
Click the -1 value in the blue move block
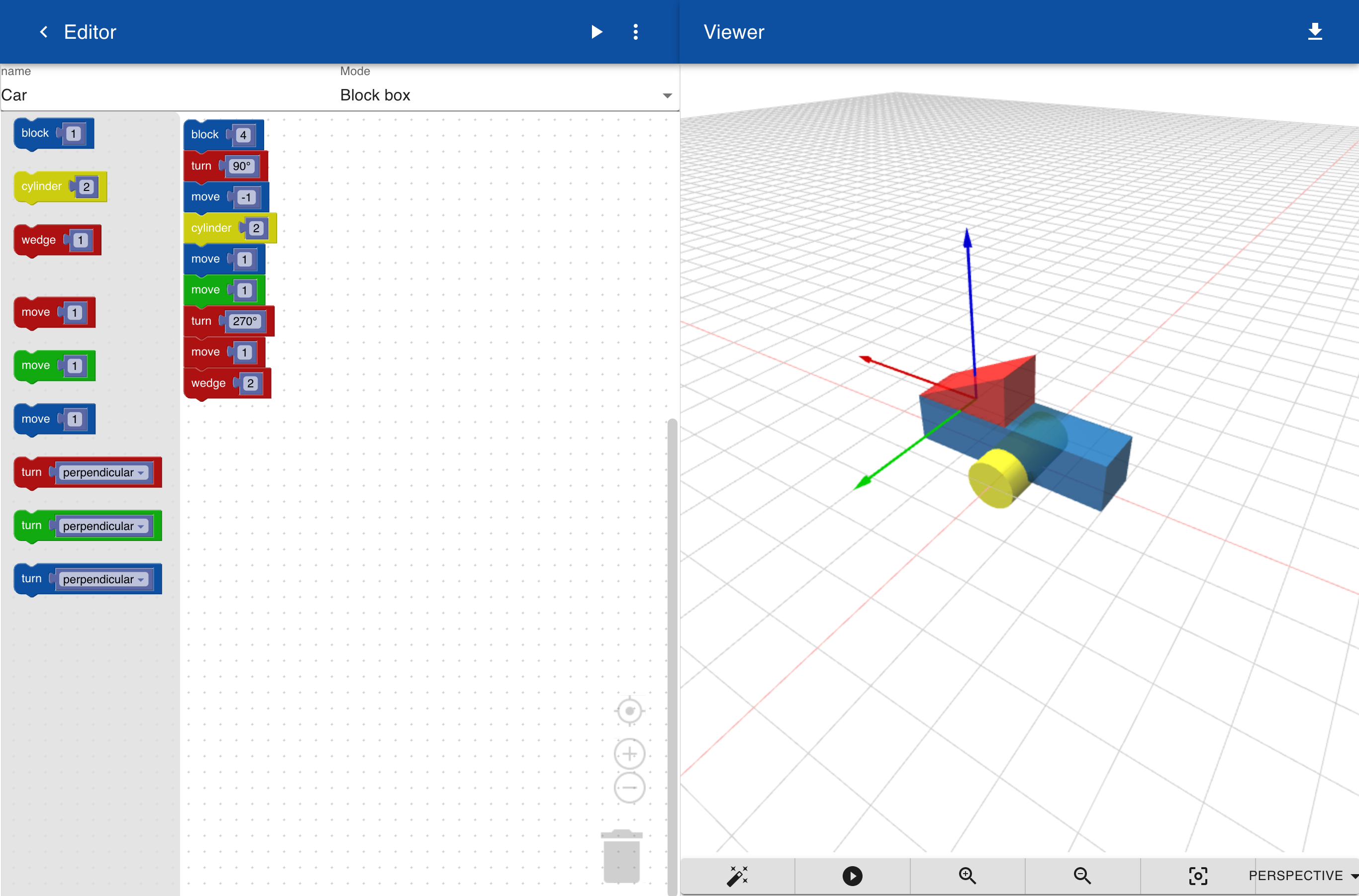[x=246, y=198]
